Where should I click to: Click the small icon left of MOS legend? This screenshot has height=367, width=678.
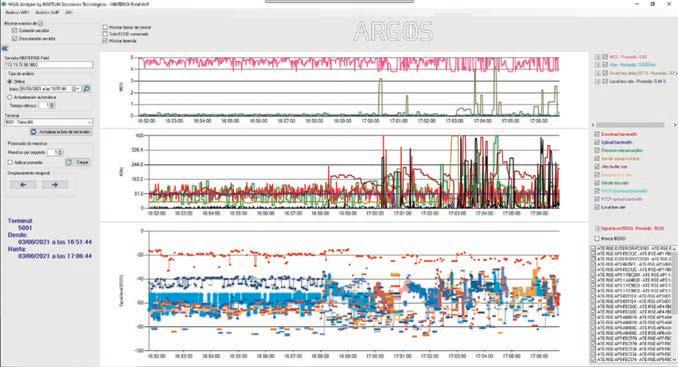coord(598,57)
